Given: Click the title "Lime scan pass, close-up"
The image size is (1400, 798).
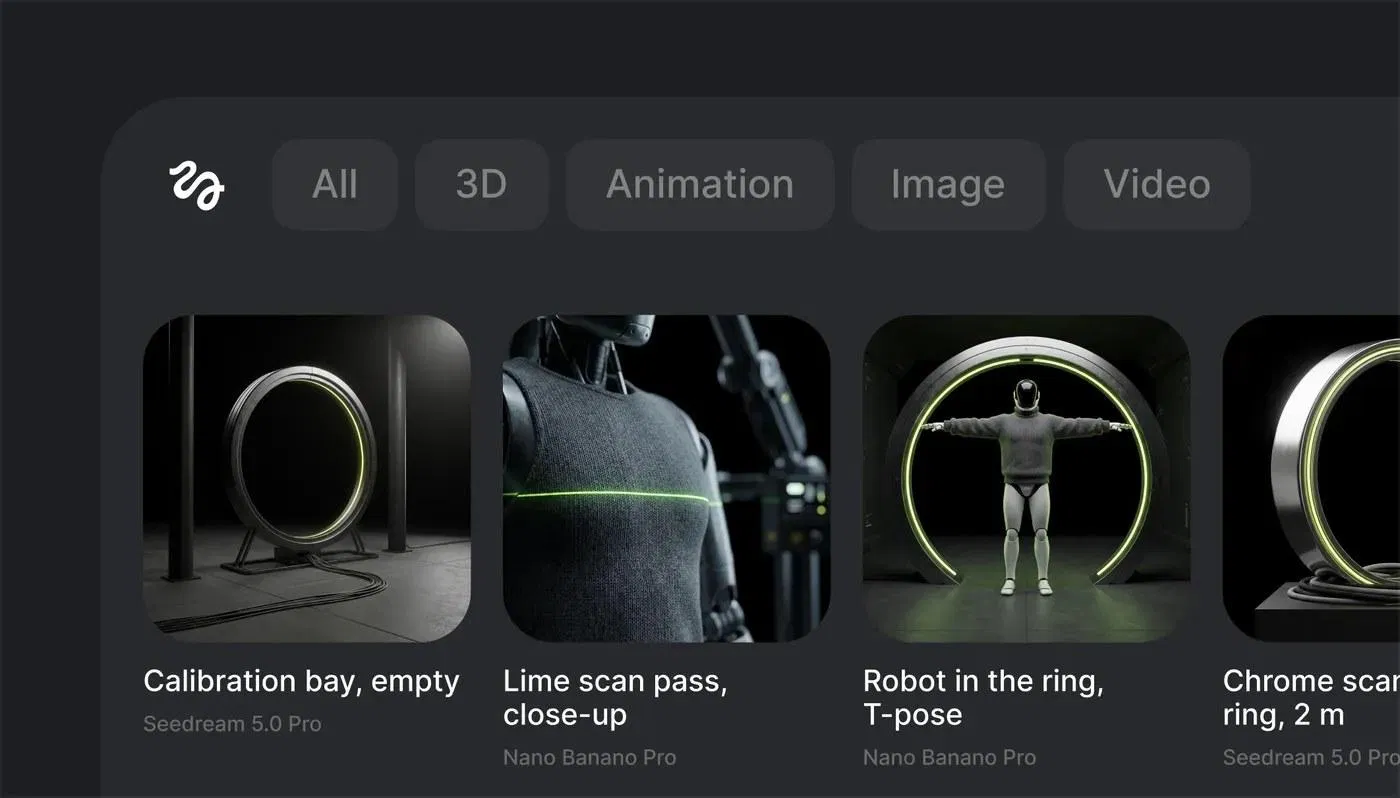Looking at the screenshot, I should [615, 698].
